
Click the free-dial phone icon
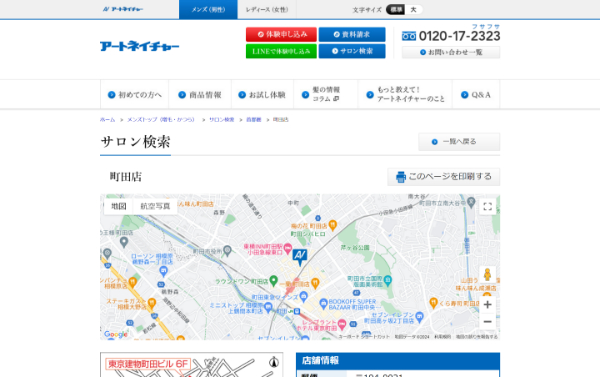[409, 36]
